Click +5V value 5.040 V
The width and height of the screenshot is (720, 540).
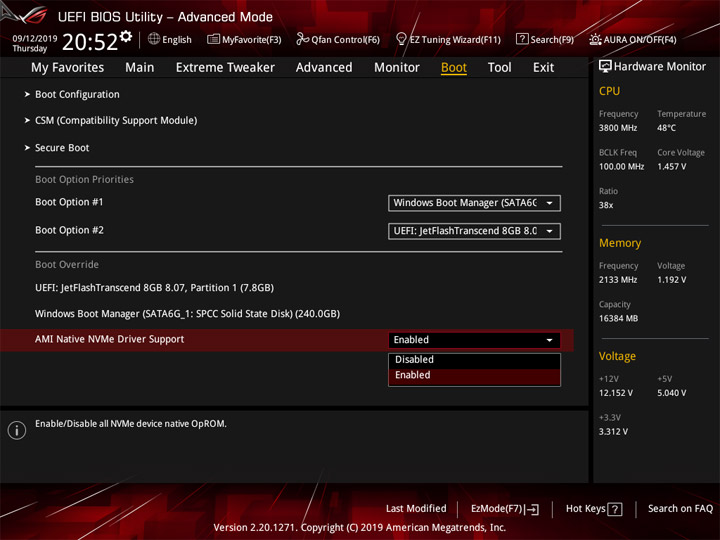click(671, 394)
